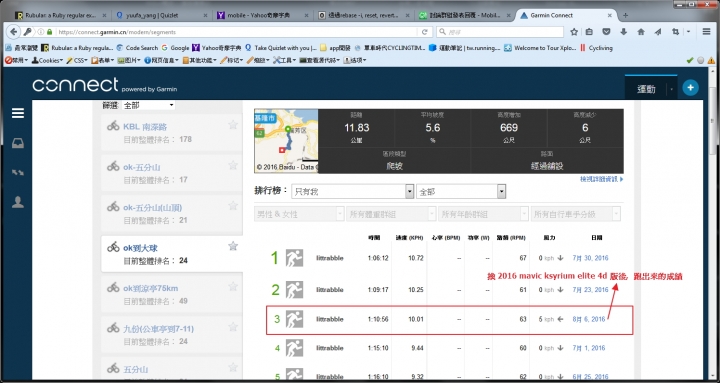This screenshot has height=383, width=720.
Task: Open the 男性 & 女性 gender dropdown
Action: pos(299,214)
